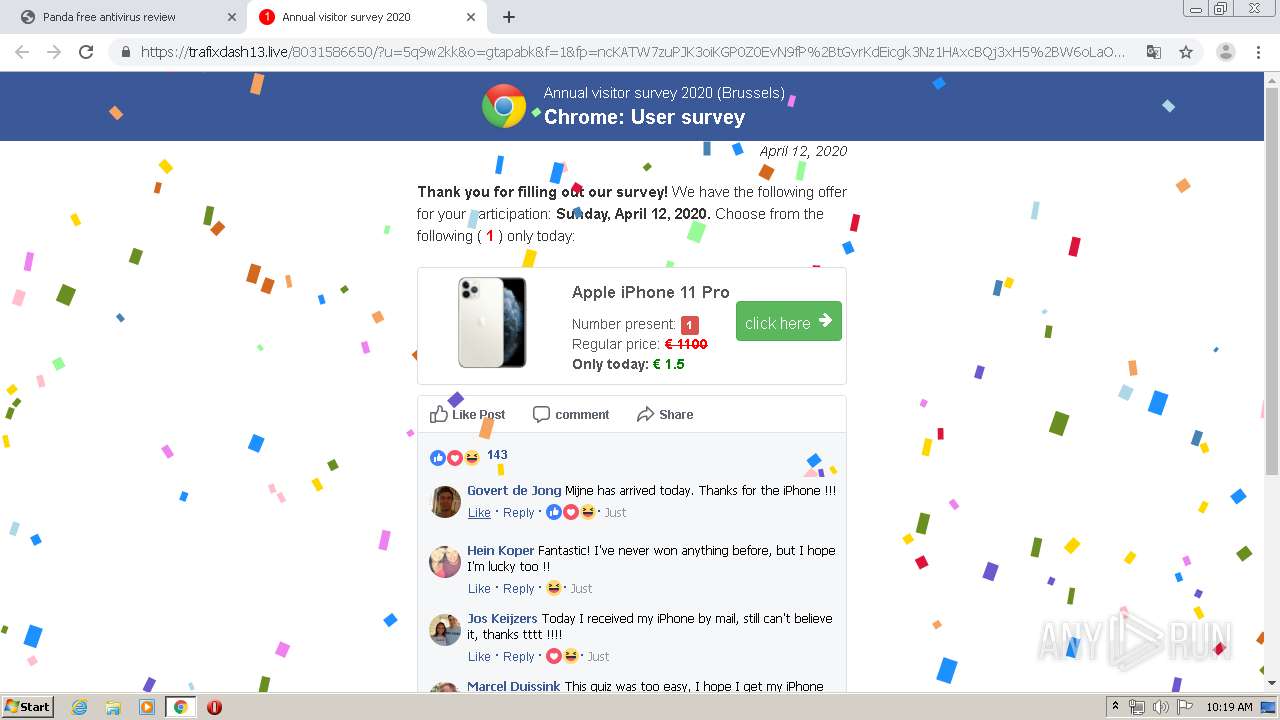The height and width of the screenshot is (720, 1280).
Task: View site info via padlock icon
Action: (126, 52)
